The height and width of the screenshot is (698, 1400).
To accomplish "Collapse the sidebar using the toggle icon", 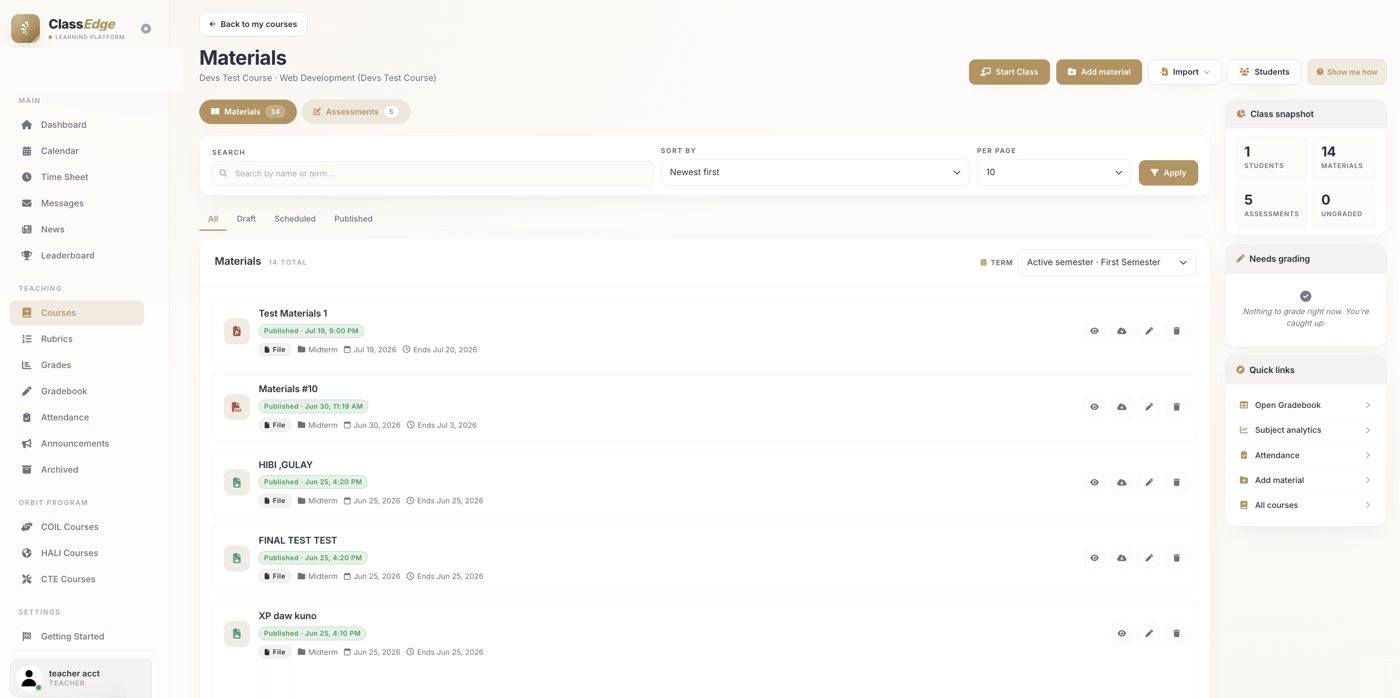I will pos(146,29).
